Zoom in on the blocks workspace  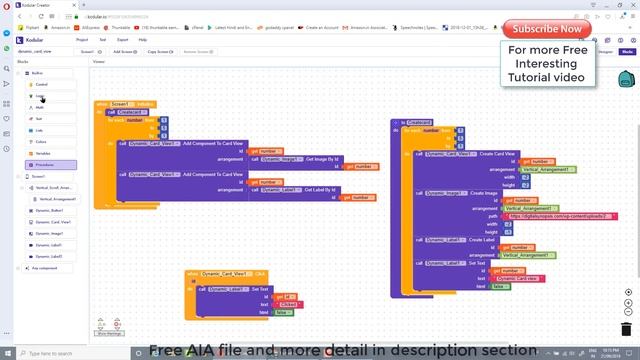click(628, 303)
